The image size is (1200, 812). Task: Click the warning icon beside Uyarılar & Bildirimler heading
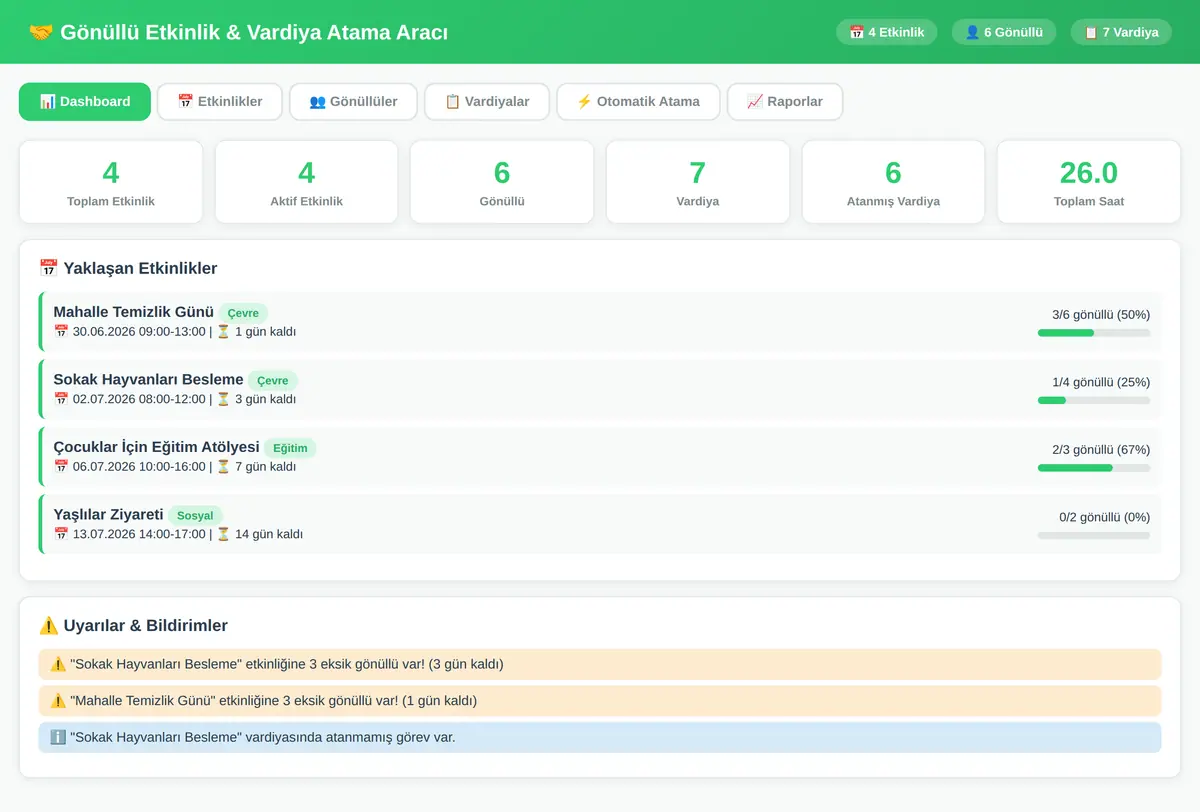click(48, 626)
